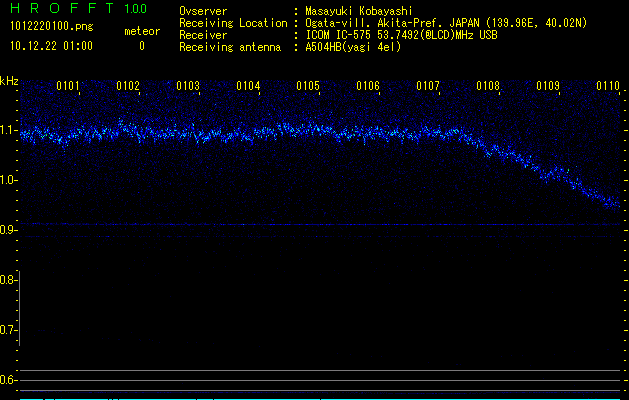
Task: Click the 0110 time marker
Action: [x=608, y=86]
